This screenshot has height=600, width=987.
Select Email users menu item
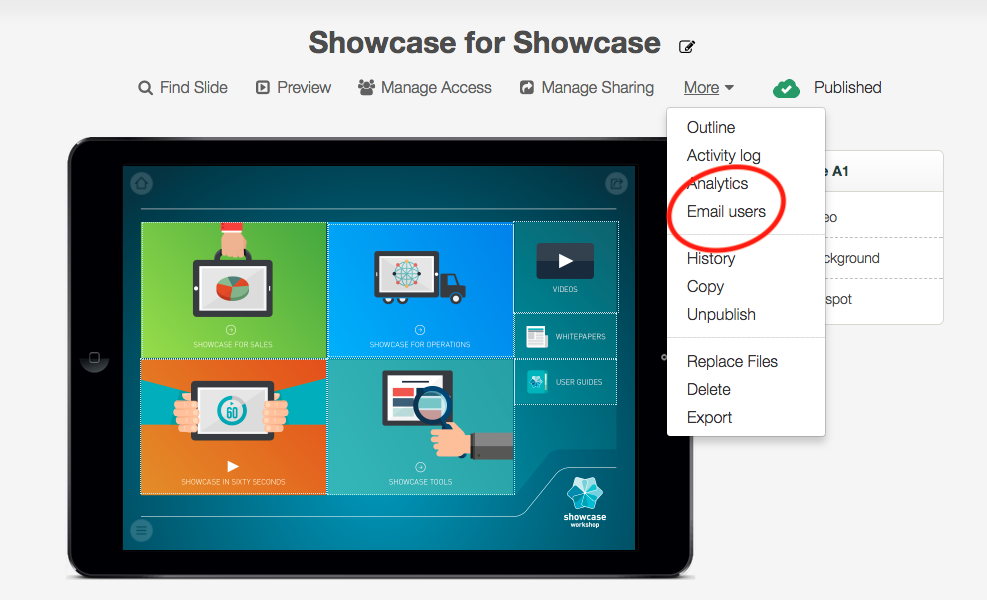pyautogui.click(x=726, y=212)
